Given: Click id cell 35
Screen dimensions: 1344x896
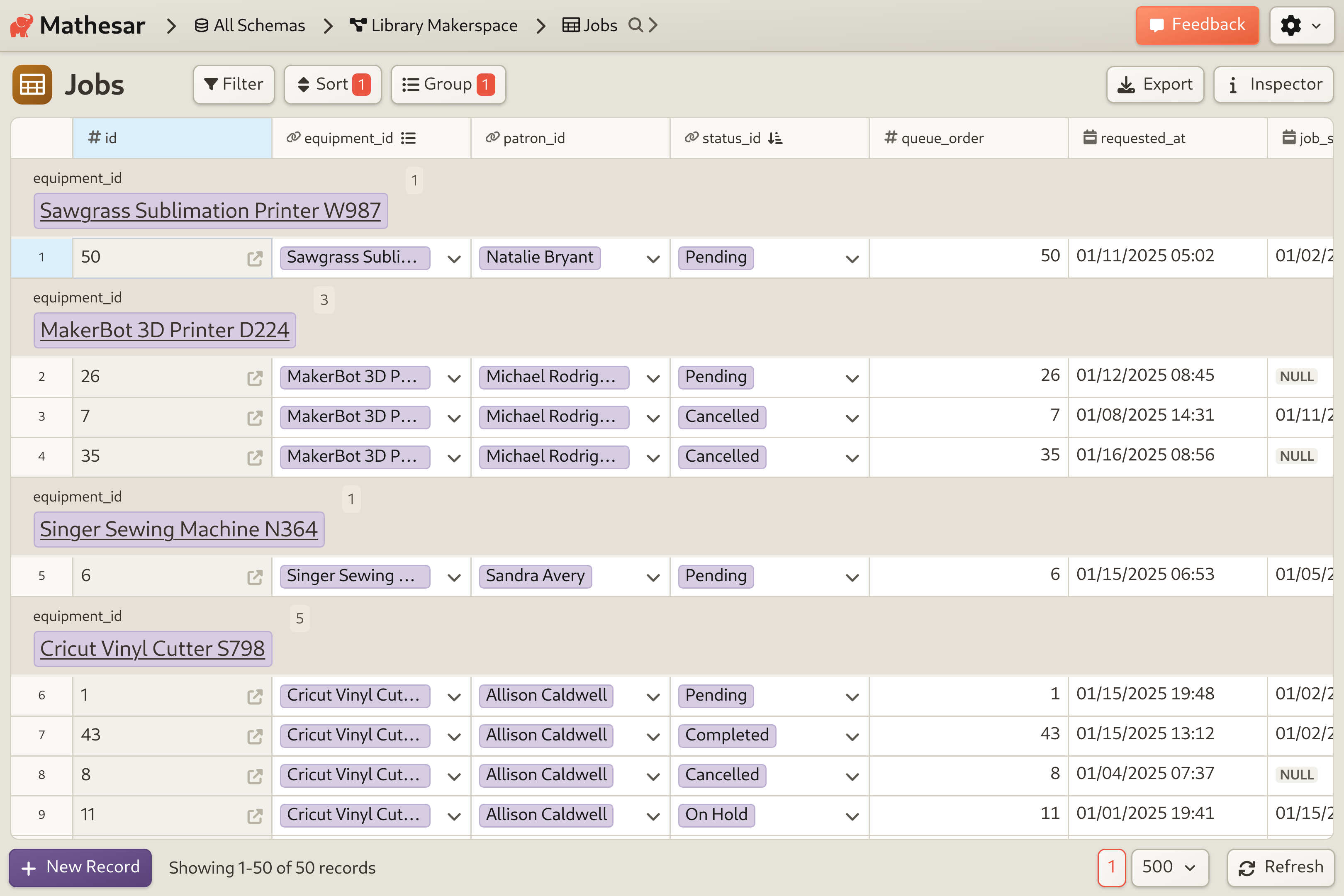Looking at the screenshot, I should [x=172, y=457].
